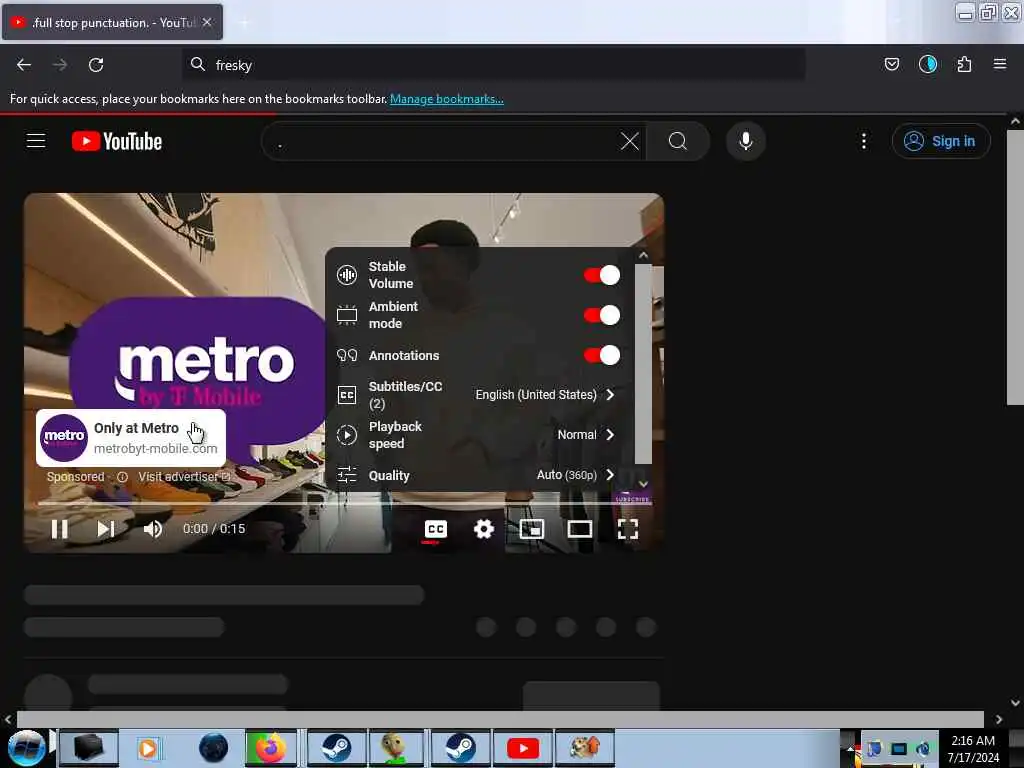Mute the video volume speaker icon

153,529
